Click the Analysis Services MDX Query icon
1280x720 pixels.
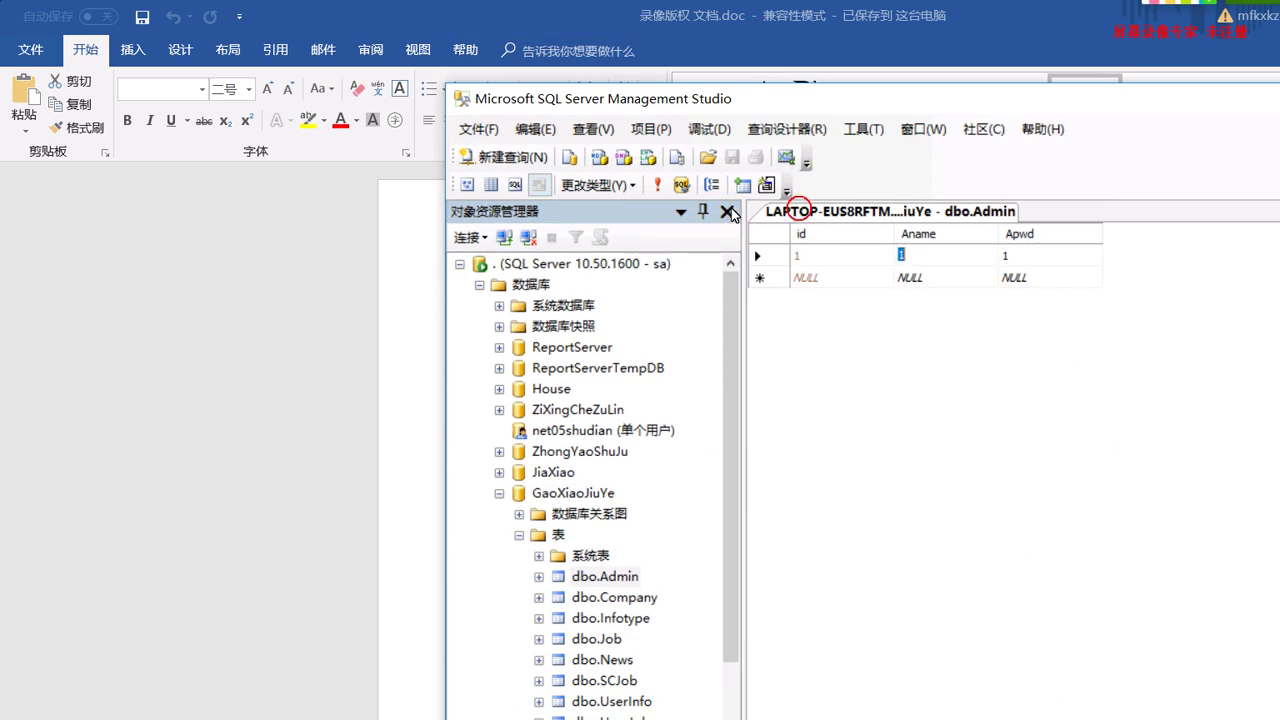point(599,157)
